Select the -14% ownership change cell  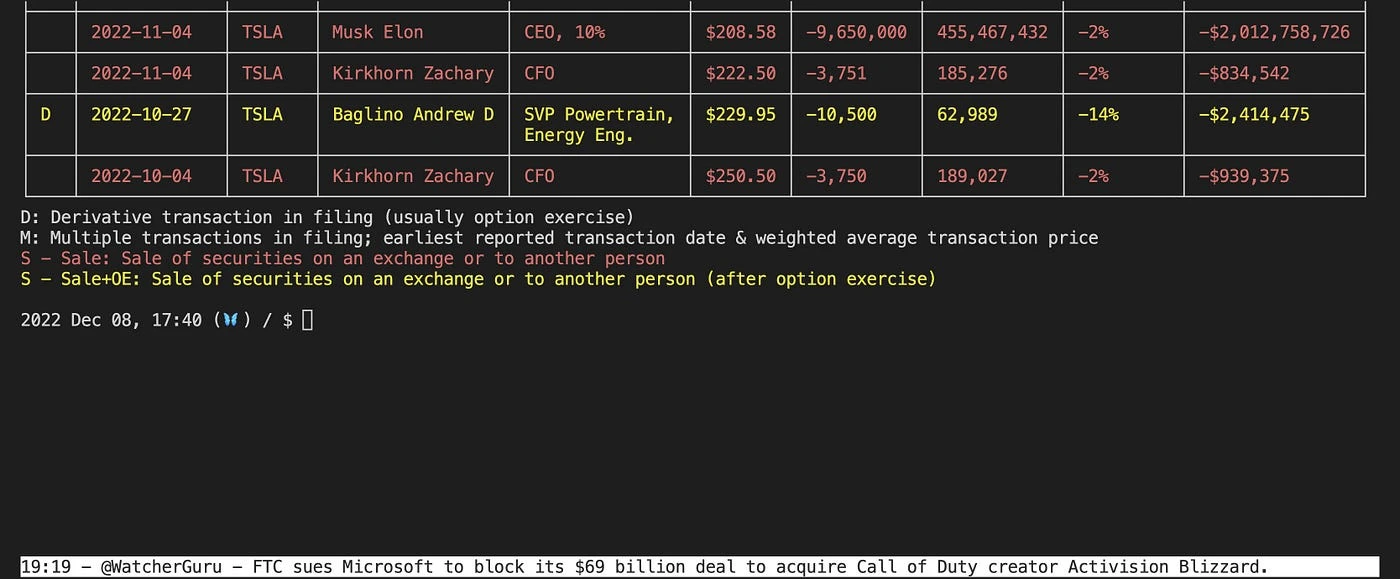click(x=1098, y=114)
